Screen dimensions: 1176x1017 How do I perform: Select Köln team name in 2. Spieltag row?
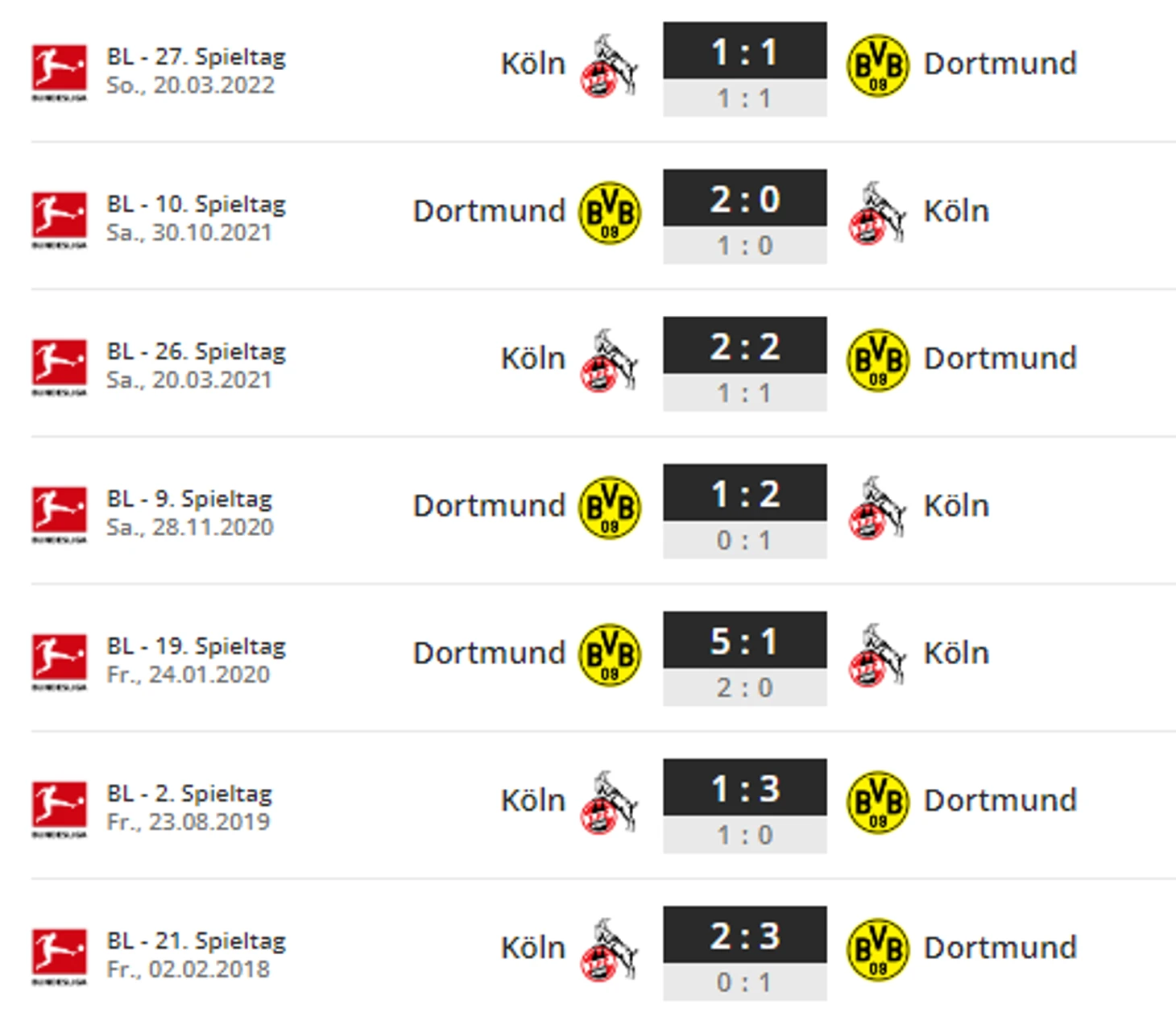(532, 800)
